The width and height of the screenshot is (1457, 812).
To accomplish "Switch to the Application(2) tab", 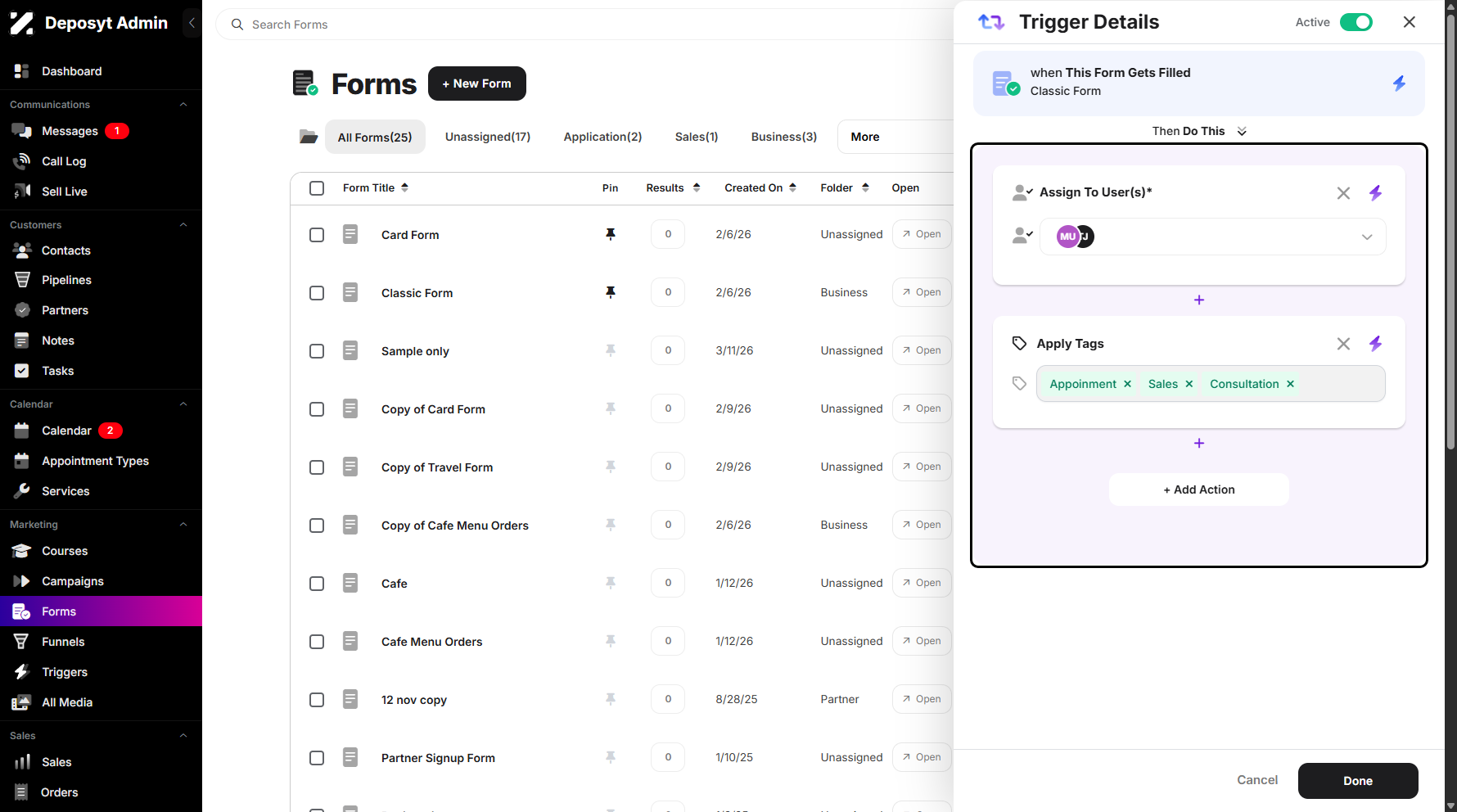I will point(602,137).
